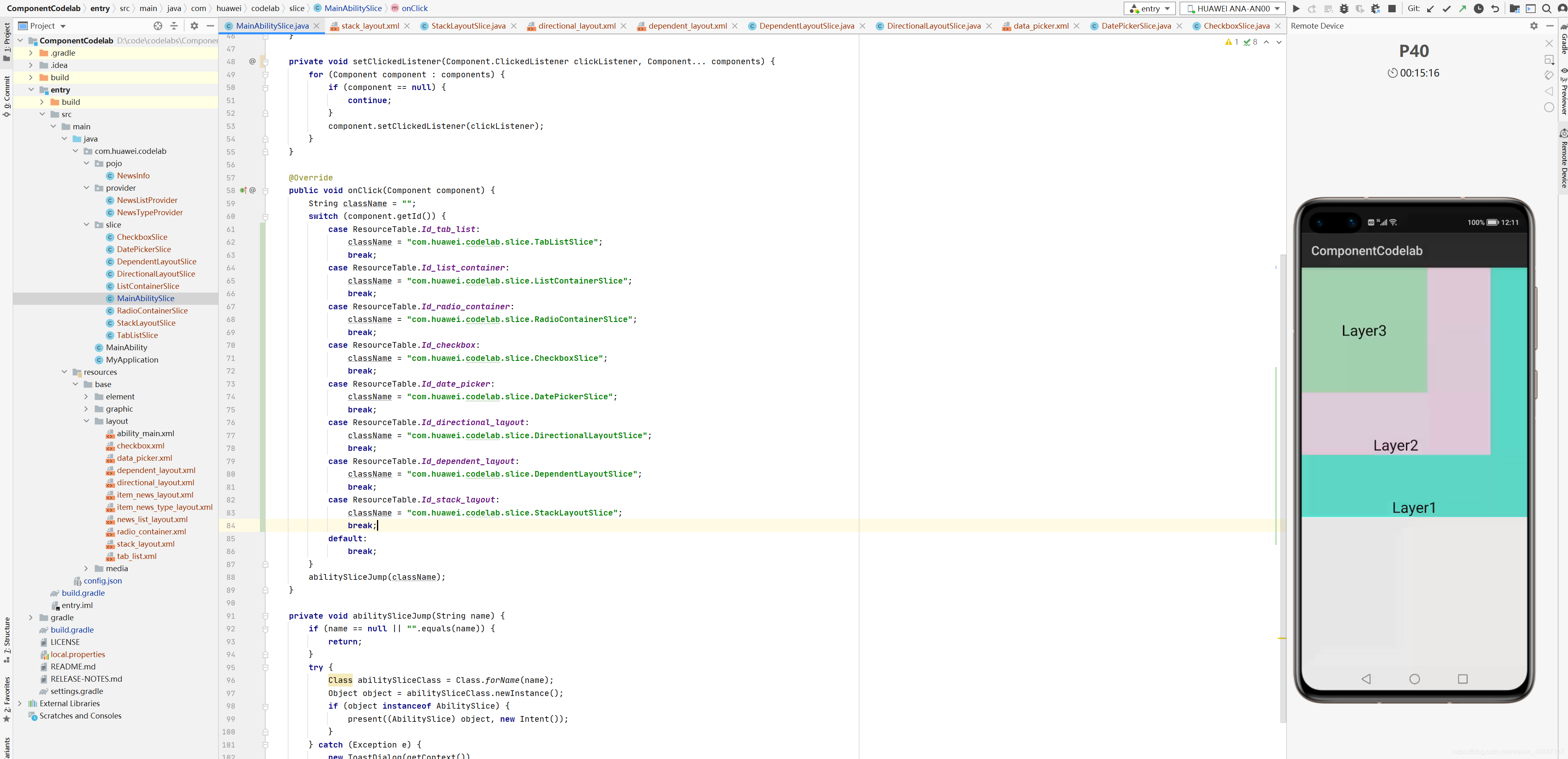Open the 0: Commit tool window stripe
1568x759 pixels.
[7, 96]
